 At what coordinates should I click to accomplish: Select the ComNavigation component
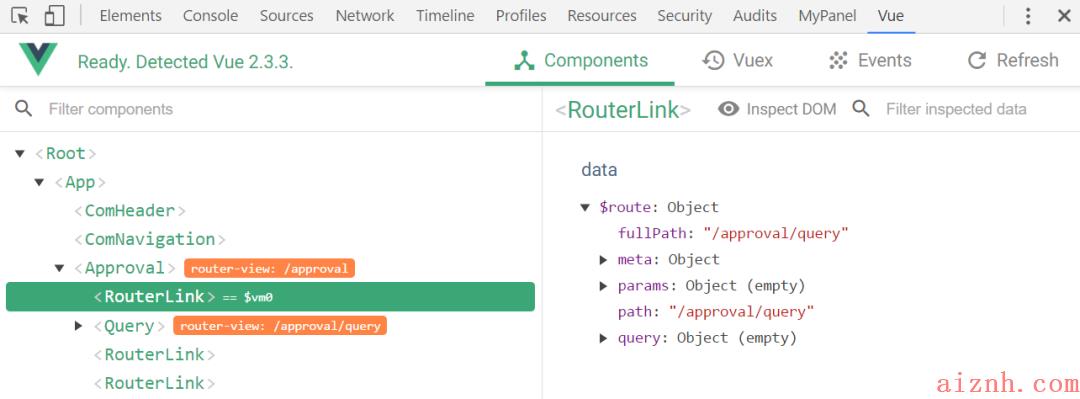[150, 239]
